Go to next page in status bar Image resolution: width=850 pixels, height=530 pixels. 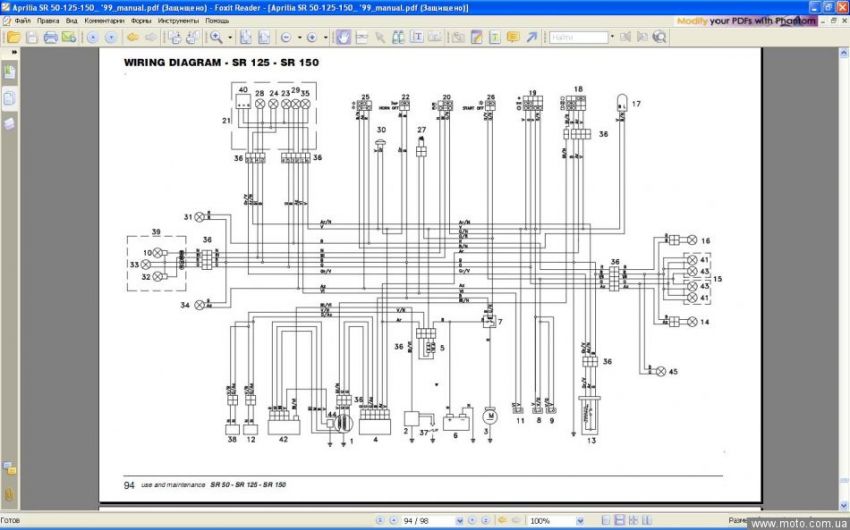(x=472, y=520)
